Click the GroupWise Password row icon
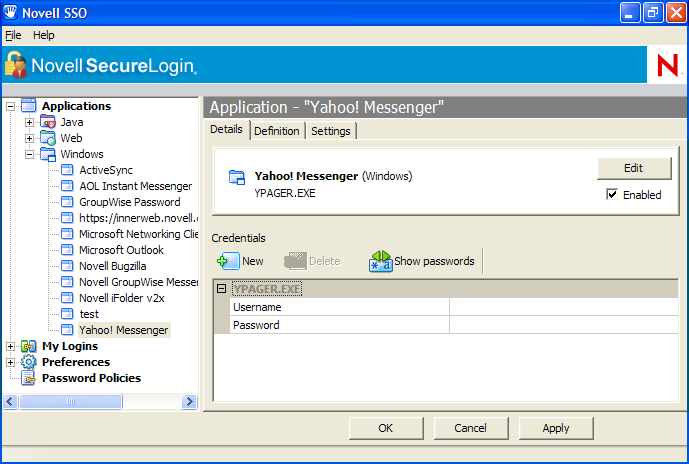Screen dimensions: 689x464 [x=67, y=202]
